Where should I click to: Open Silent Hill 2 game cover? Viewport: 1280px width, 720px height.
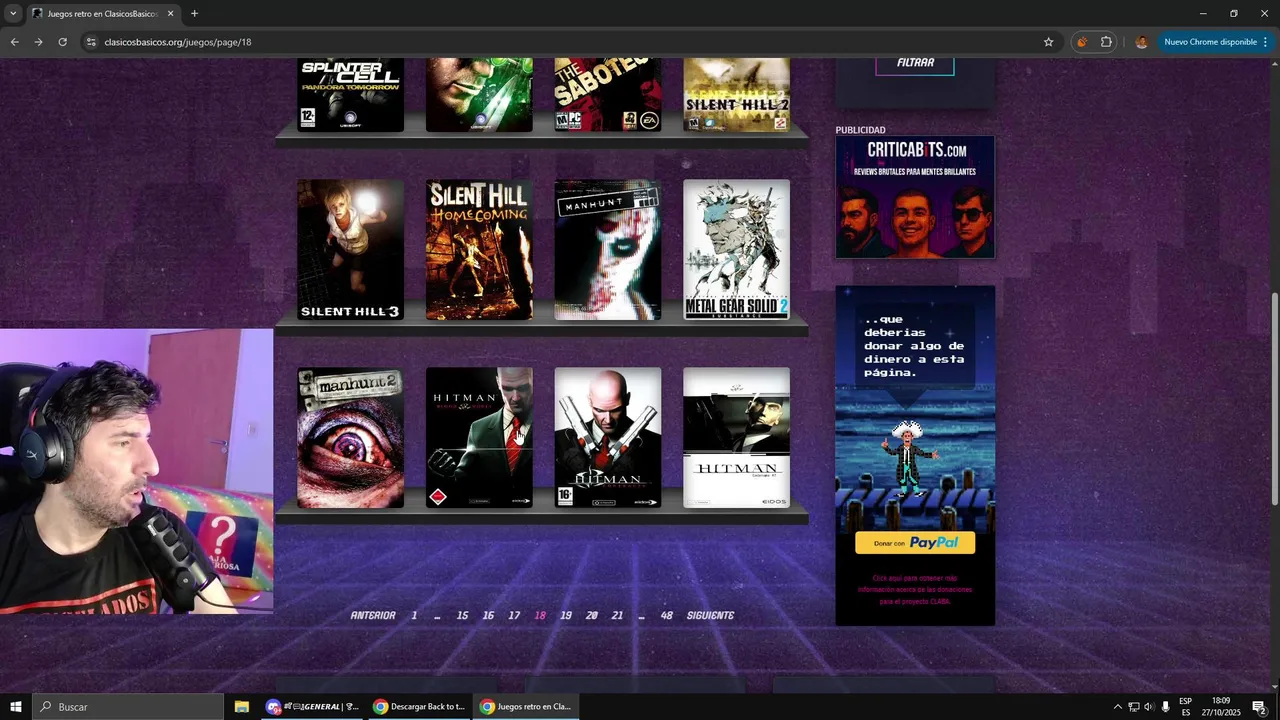pyautogui.click(x=736, y=95)
